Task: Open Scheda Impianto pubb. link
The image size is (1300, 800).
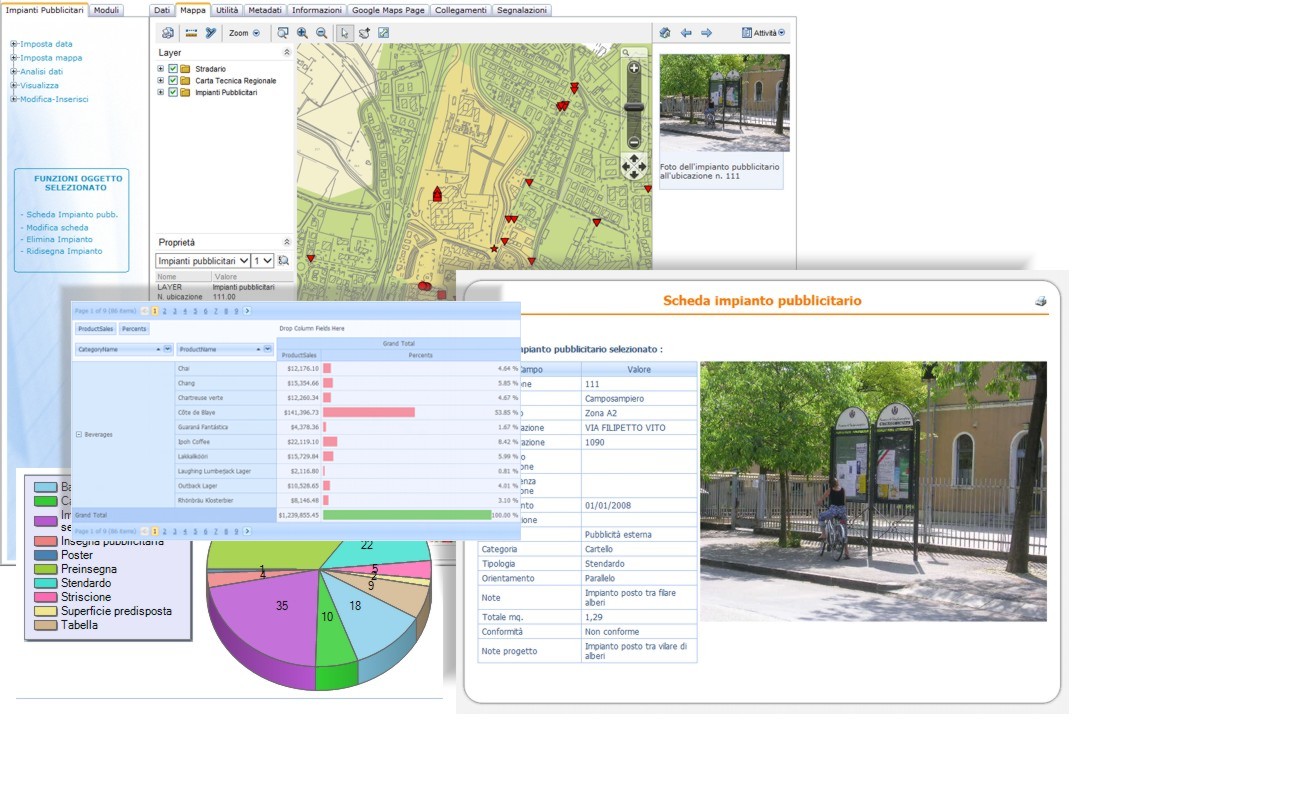Action: click(72, 215)
